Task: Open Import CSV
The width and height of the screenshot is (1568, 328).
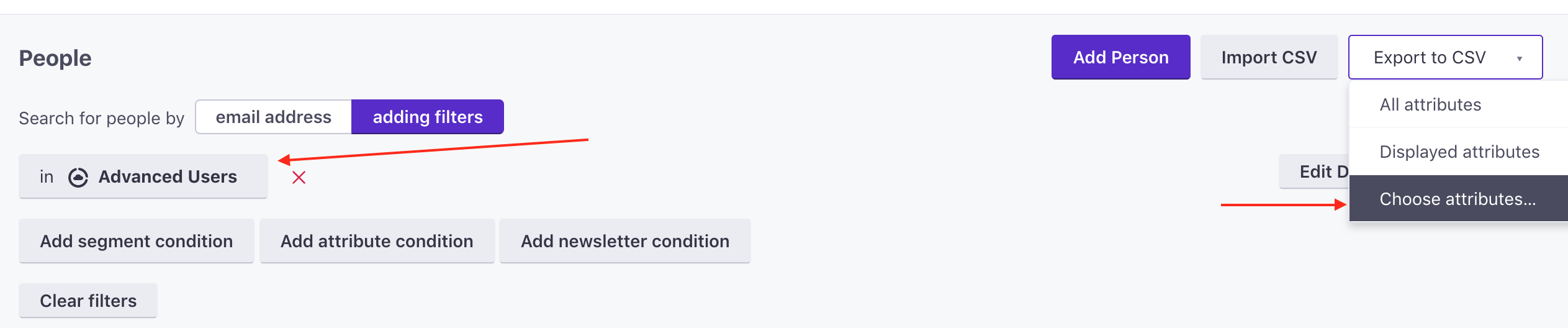Action: 1269,57
